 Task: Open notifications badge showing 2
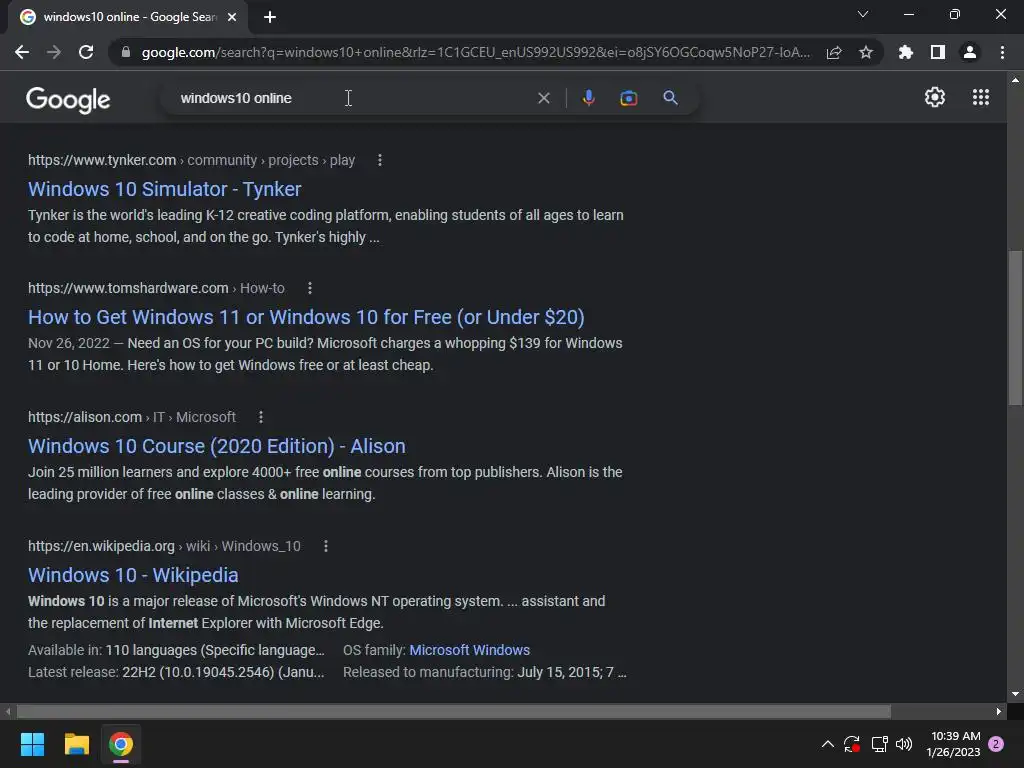[996, 744]
